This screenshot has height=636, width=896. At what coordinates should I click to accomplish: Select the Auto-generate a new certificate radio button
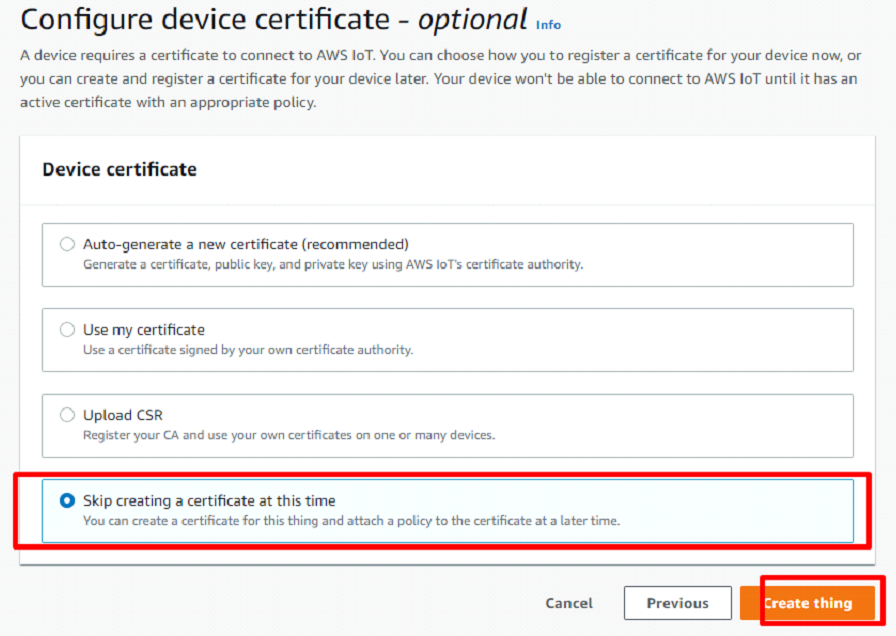pyautogui.click(x=67, y=243)
